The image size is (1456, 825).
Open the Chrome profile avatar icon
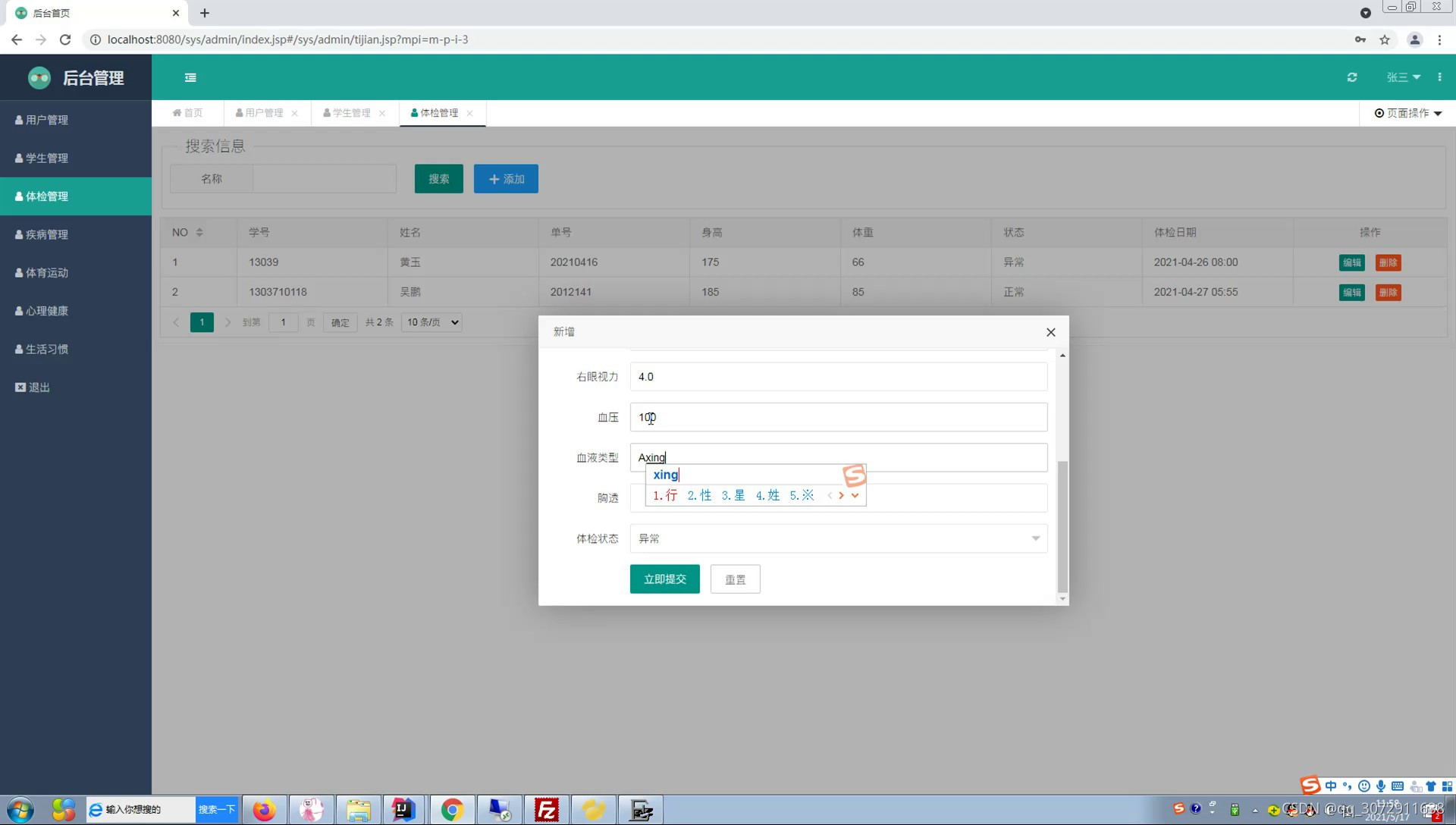1415,39
